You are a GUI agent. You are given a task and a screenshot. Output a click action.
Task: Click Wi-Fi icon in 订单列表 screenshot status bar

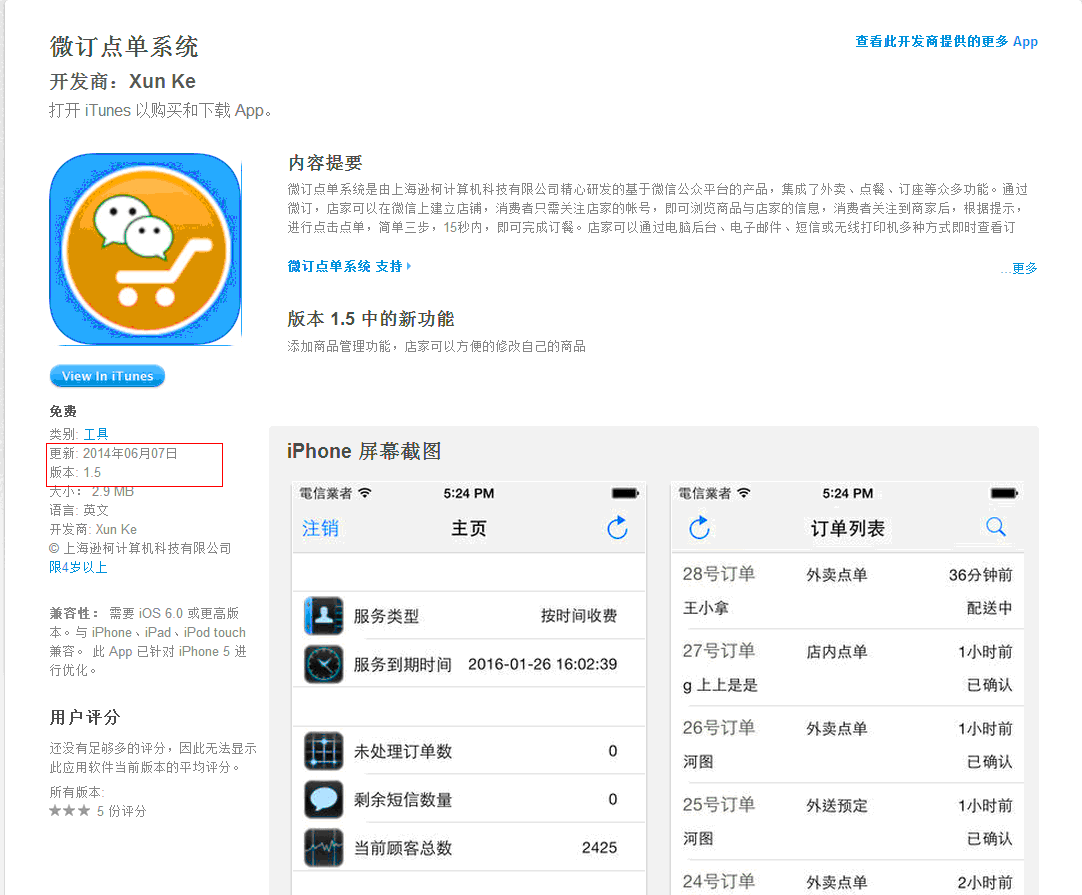[x=744, y=493]
